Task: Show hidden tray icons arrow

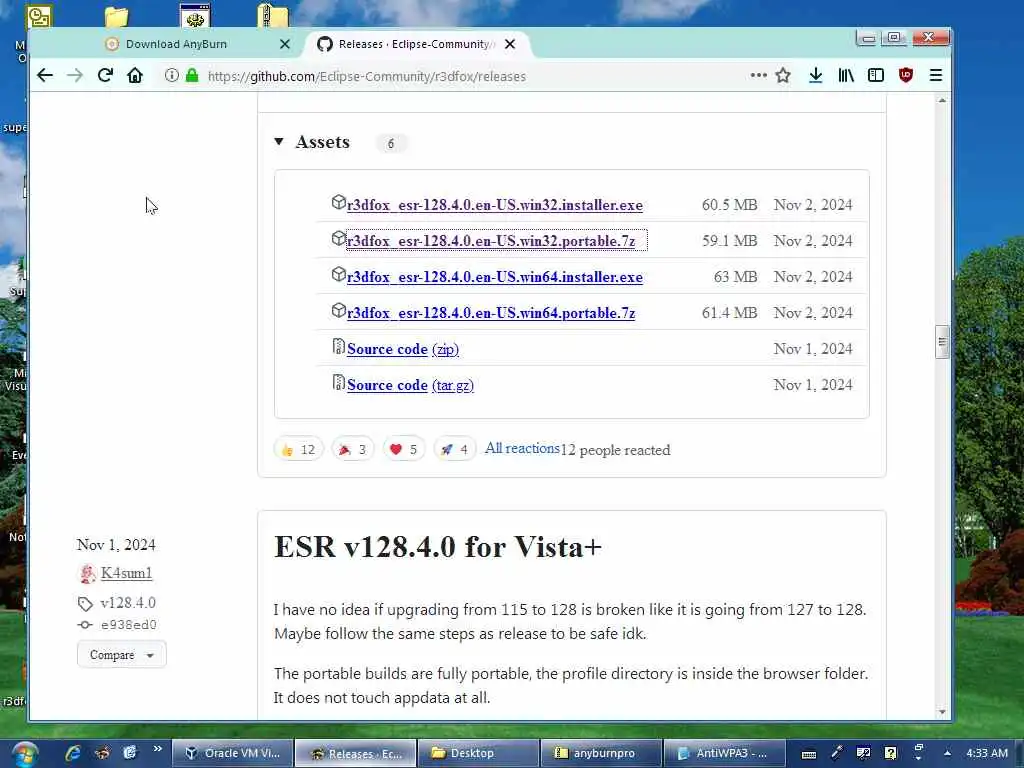Action: (x=947, y=753)
